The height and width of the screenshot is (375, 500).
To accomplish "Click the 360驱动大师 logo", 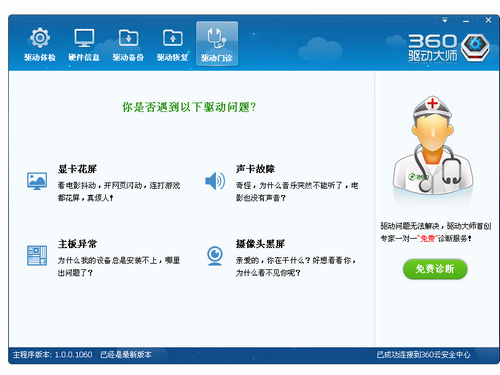I will coord(449,48).
